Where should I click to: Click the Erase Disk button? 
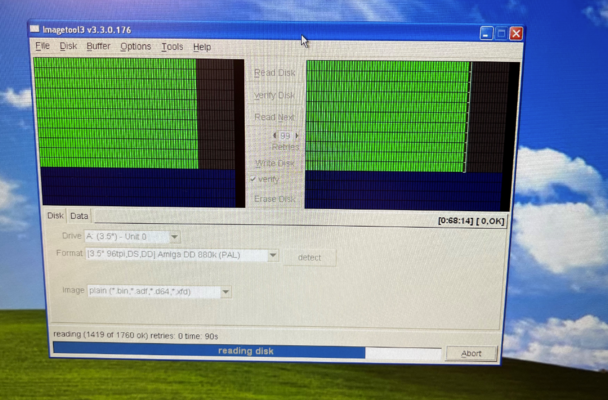coord(274,199)
